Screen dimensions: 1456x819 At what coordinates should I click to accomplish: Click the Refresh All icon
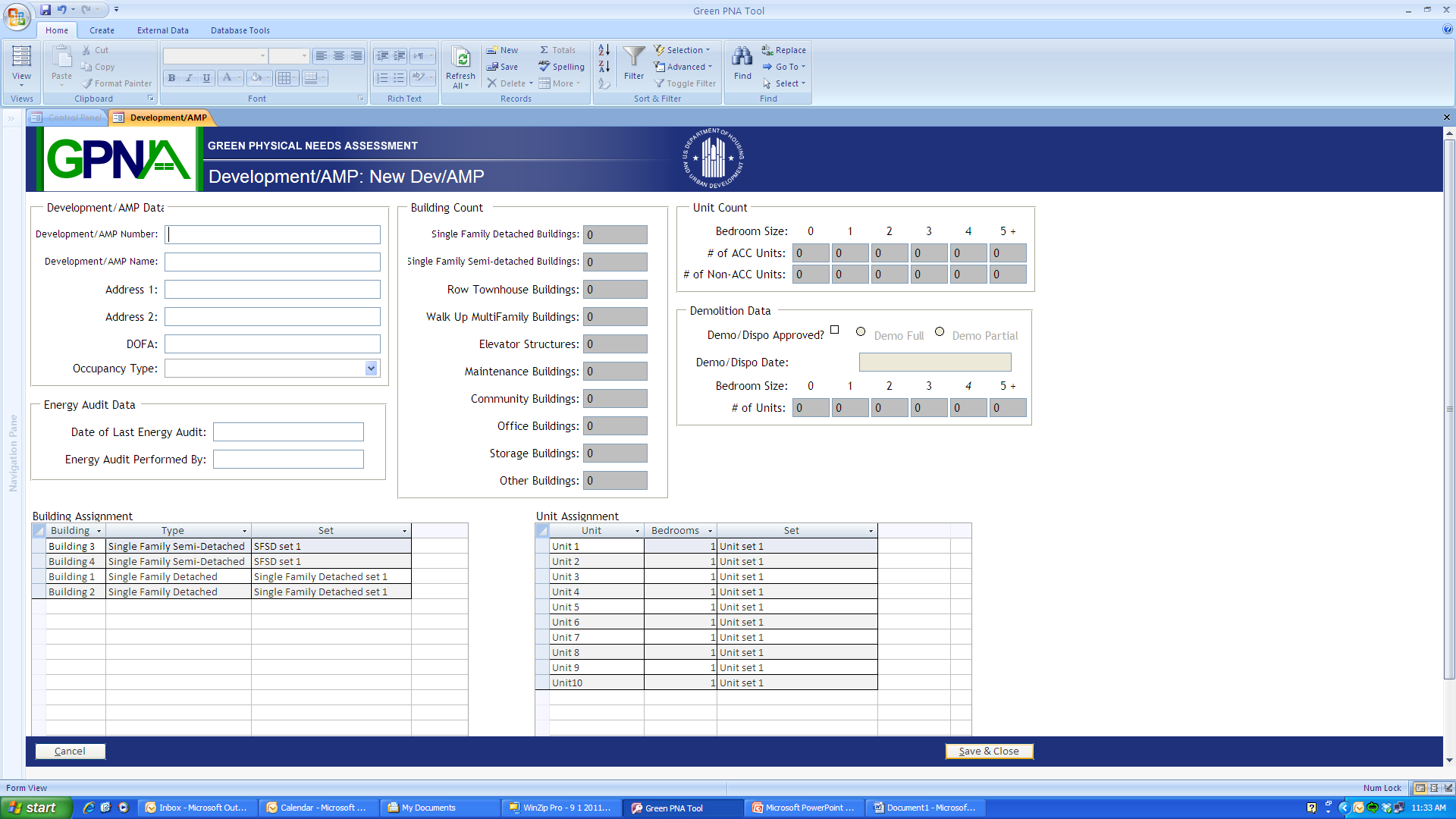coord(460,58)
